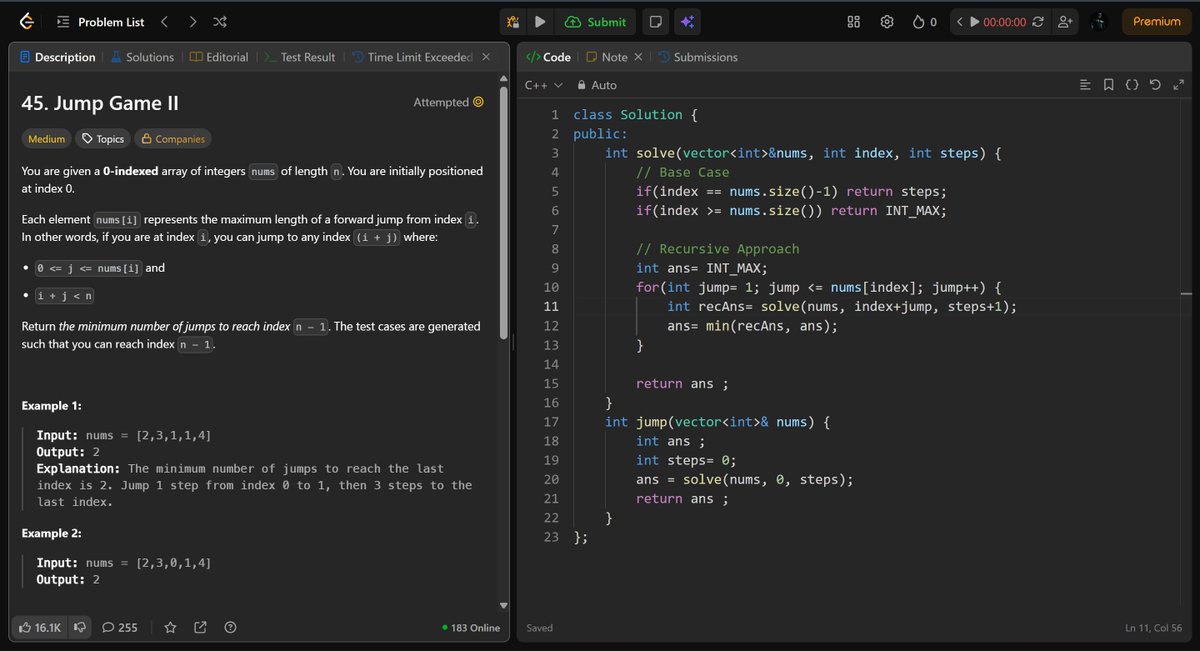Open the Submissions tab
Image resolution: width=1200 pixels, height=651 pixels.
click(x=698, y=57)
